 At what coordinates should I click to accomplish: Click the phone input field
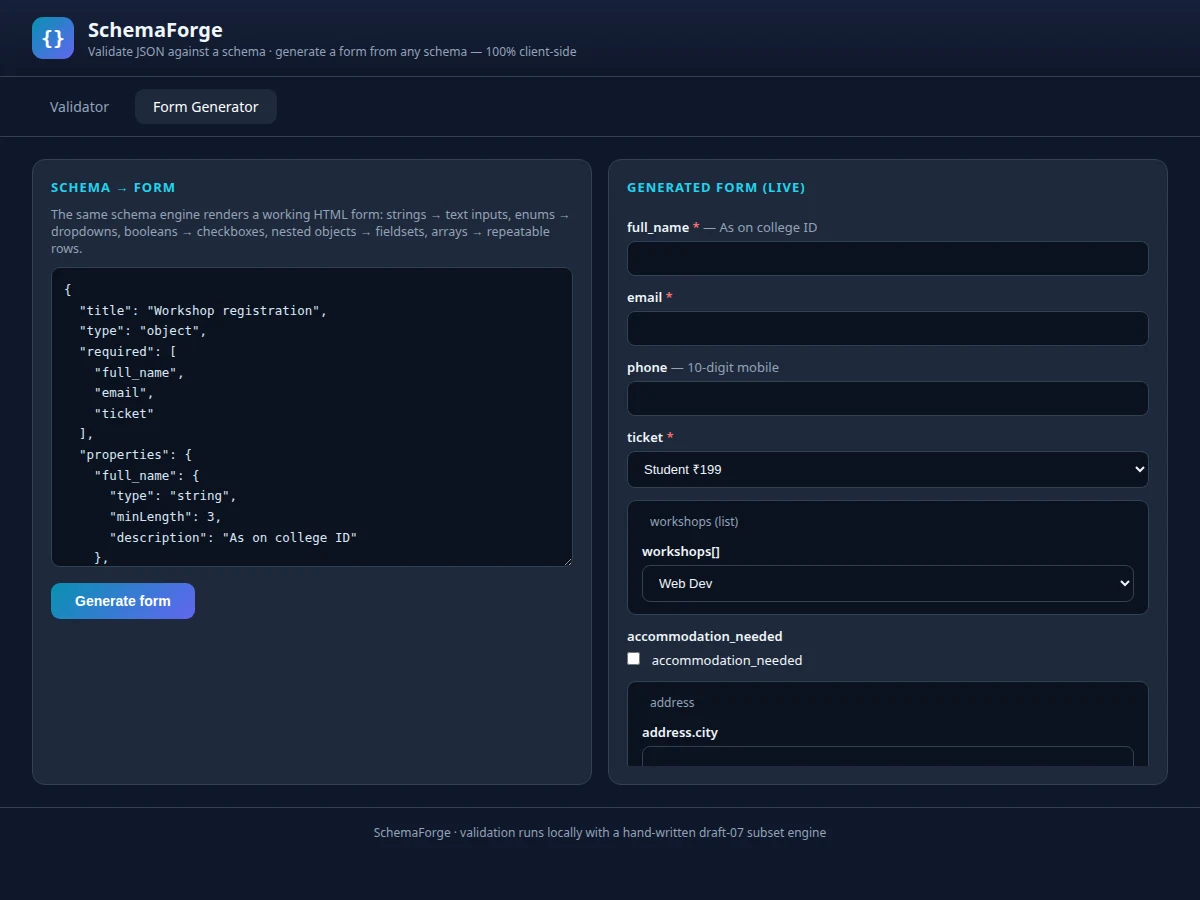888,398
